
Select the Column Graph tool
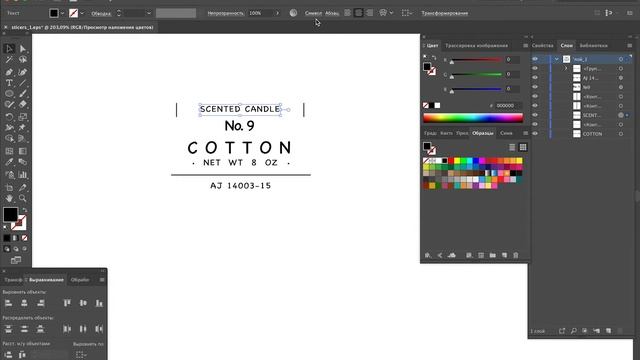pyautogui.click(x=23, y=175)
